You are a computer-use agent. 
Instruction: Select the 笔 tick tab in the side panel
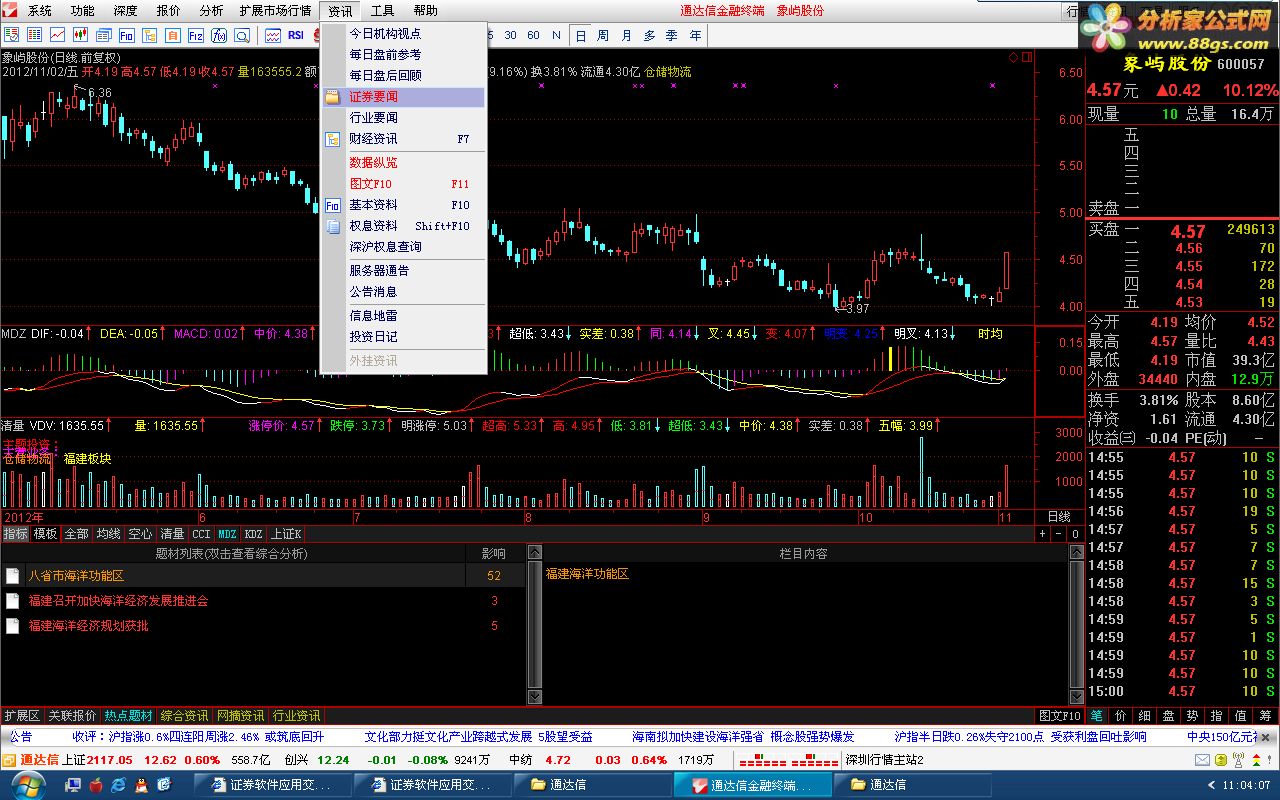click(x=1097, y=716)
